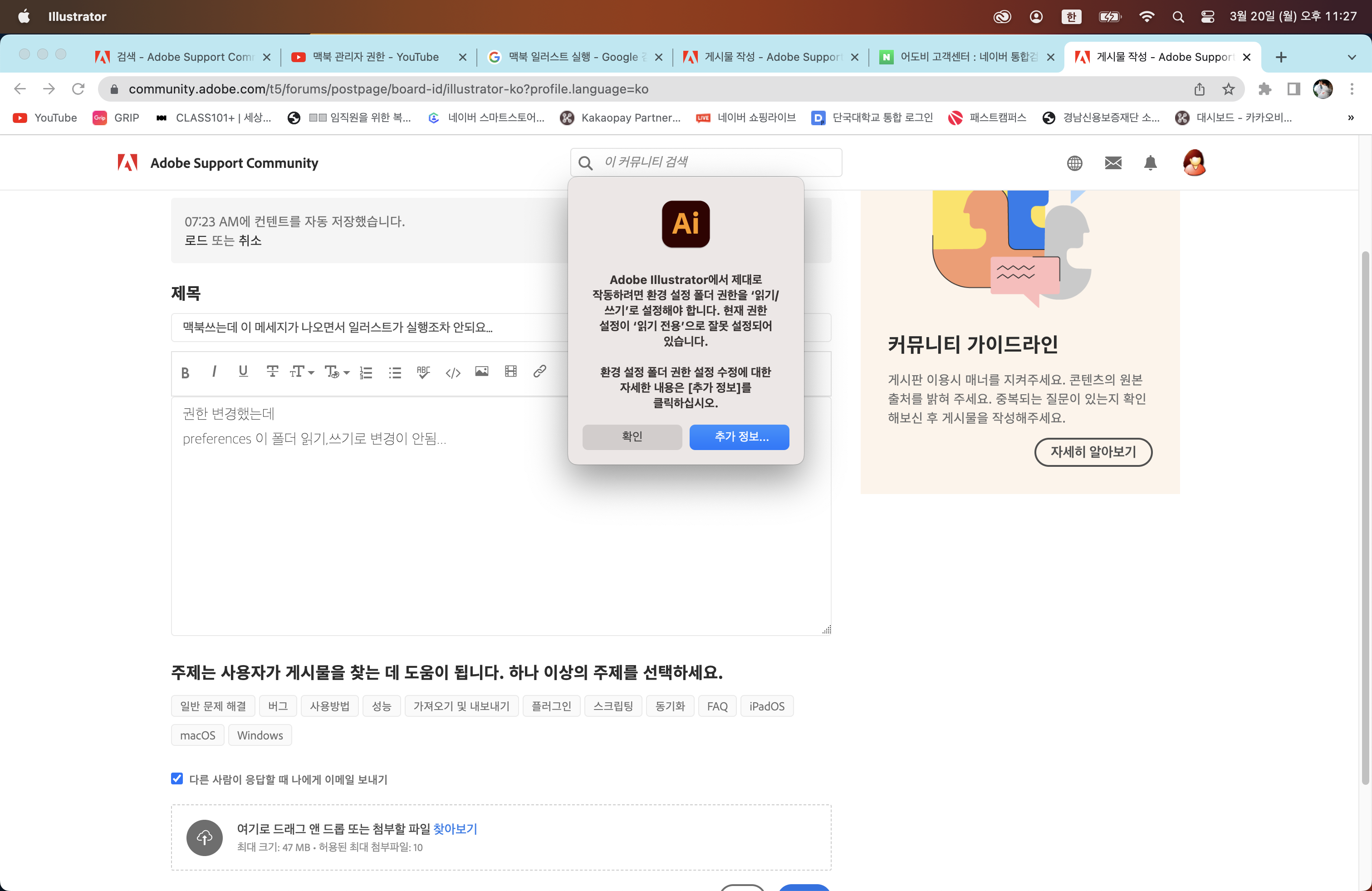Image resolution: width=1372 pixels, height=891 pixels.
Task: Apply italic formatting
Action: pos(214,372)
